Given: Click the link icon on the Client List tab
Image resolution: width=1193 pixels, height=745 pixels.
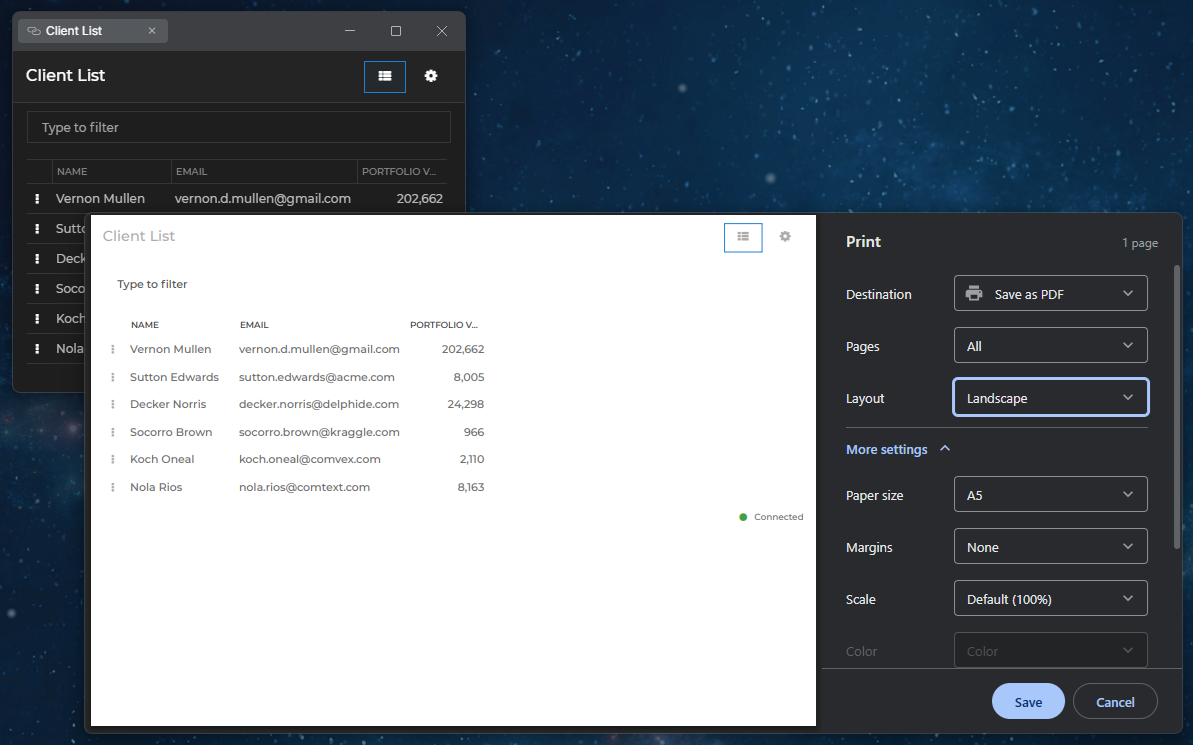Looking at the screenshot, I should (33, 31).
